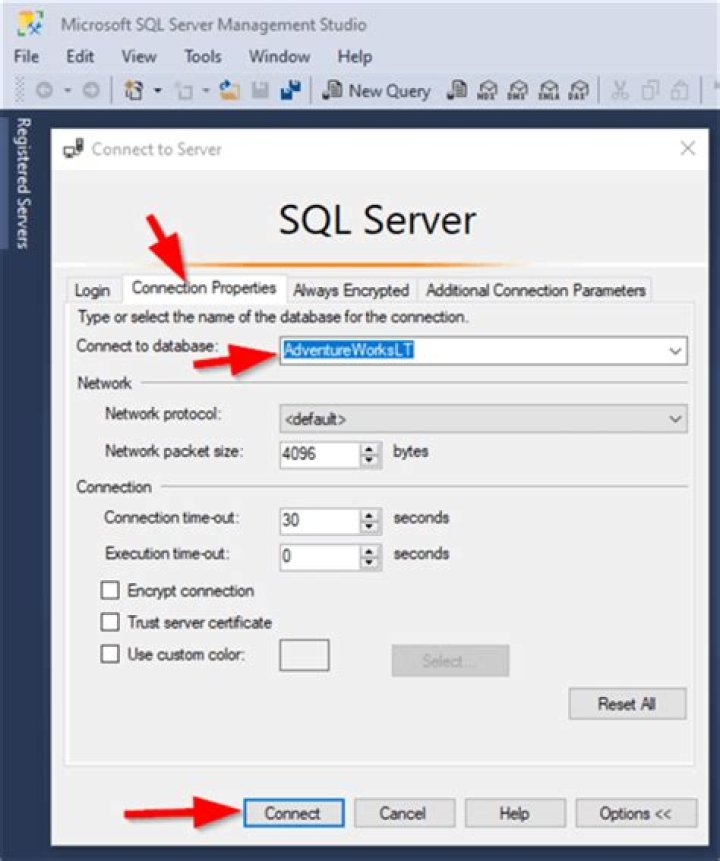Click the New Project toolbar icon
Screen dimensions: 720x861
point(135,90)
